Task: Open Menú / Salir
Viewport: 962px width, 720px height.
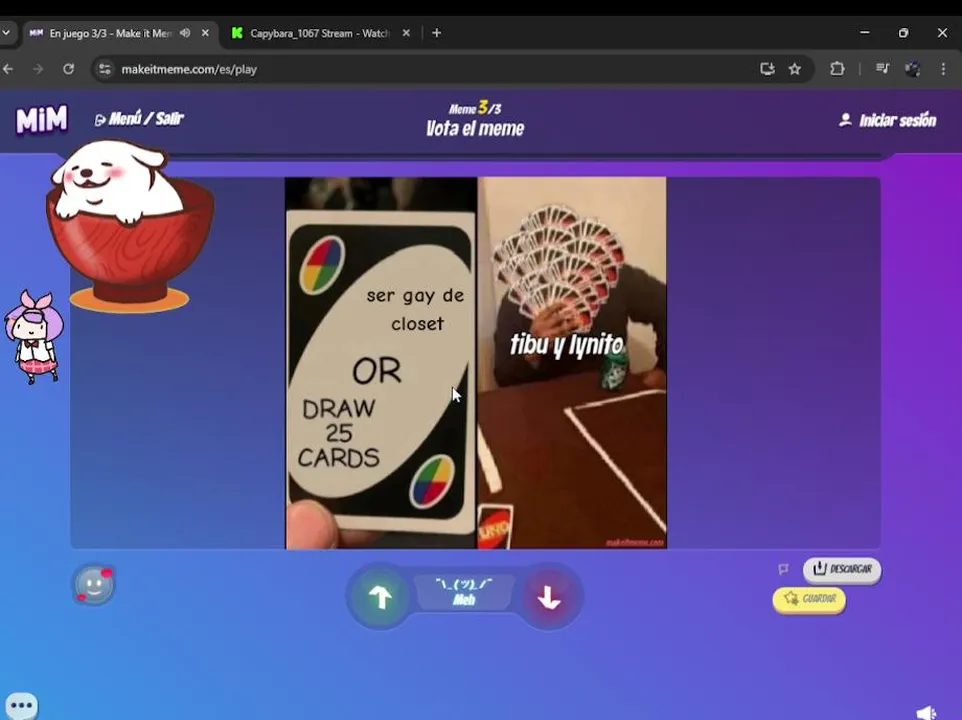Action: pos(139,119)
